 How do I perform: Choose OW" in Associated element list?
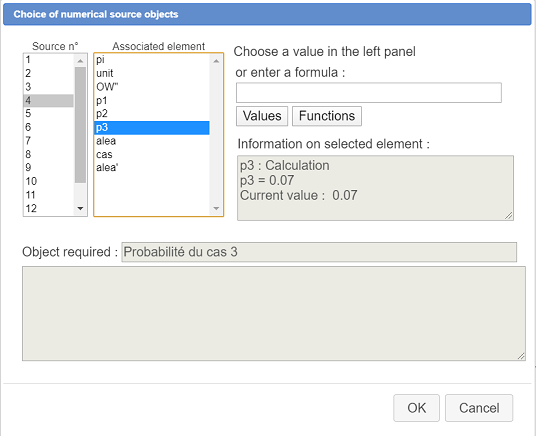coord(152,87)
